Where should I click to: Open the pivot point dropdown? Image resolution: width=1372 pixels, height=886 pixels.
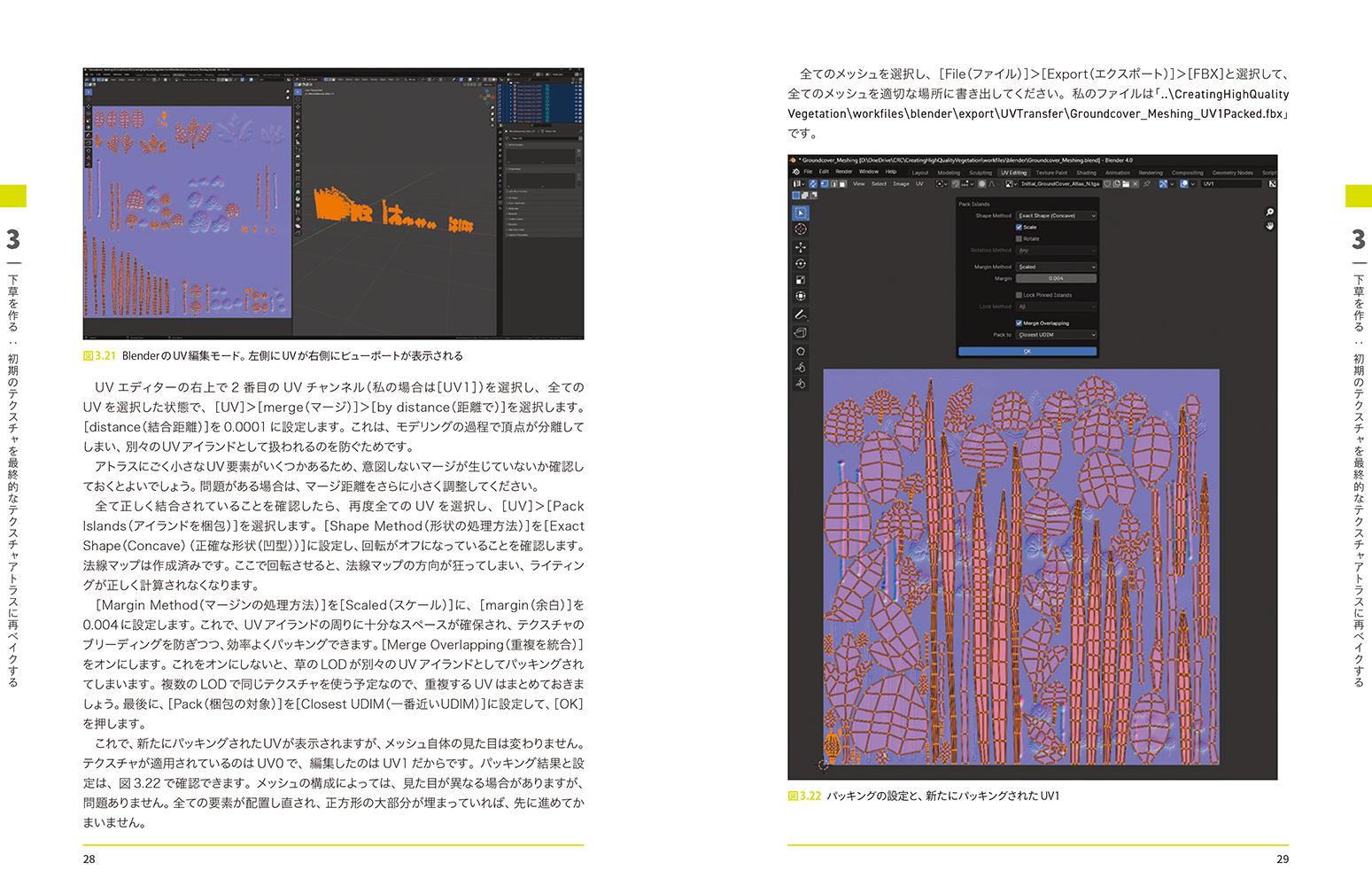tap(942, 184)
